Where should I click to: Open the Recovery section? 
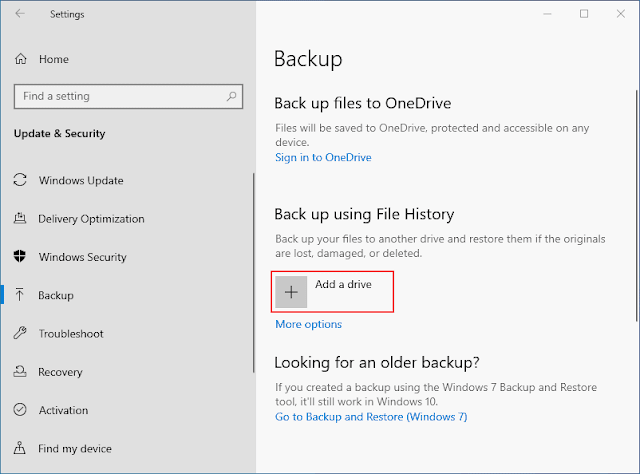click(x=60, y=372)
